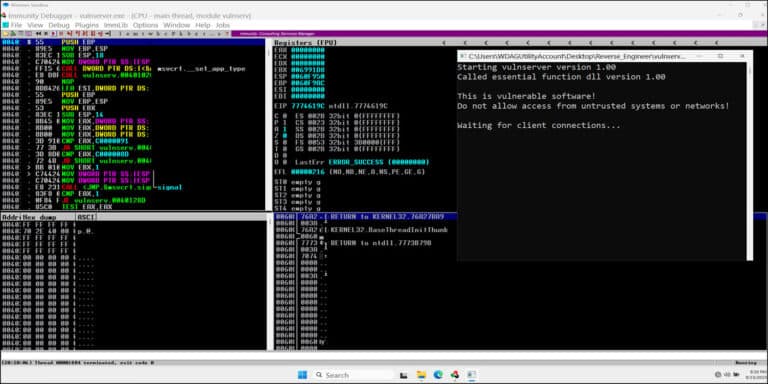Viewport: 768px width, 384px height.
Task: Open the Options menu
Action: coord(145,25)
